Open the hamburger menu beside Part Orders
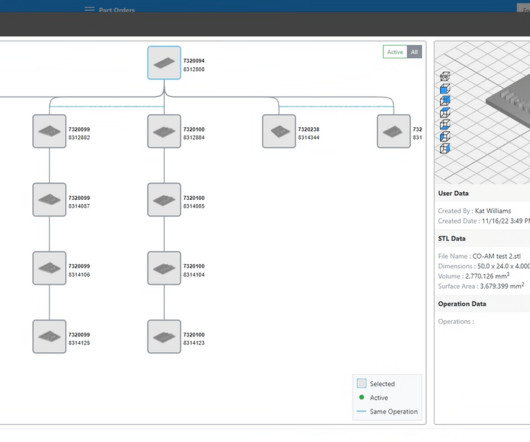This screenshot has width=530, height=442. [x=89, y=9]
